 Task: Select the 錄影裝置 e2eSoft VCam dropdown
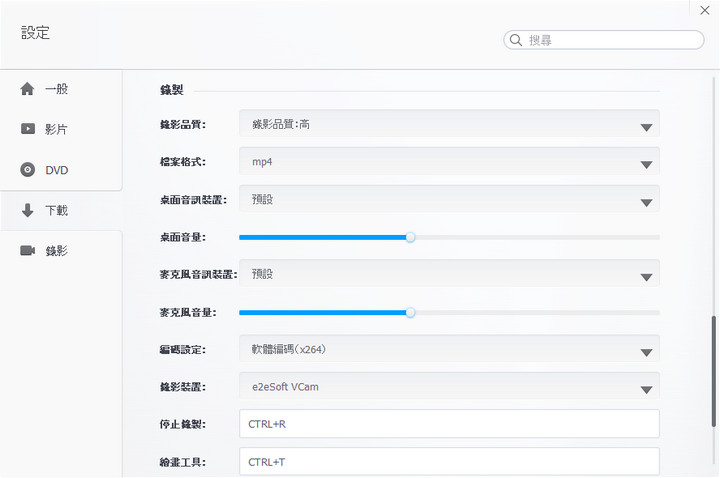449,386
